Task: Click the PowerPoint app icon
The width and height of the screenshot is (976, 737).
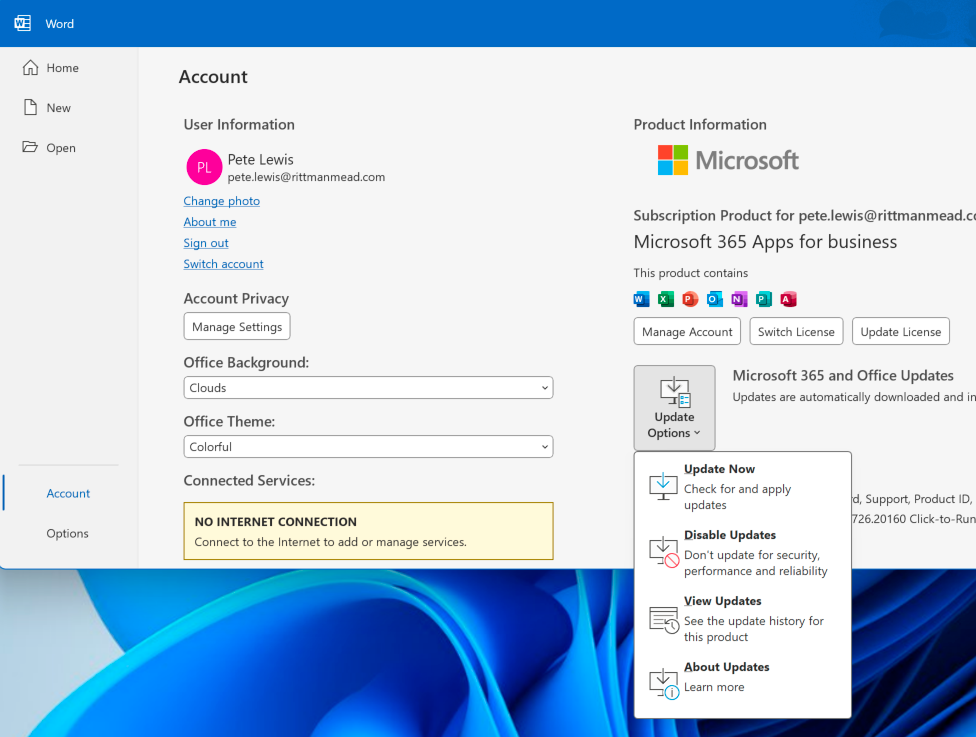Action: click(690, 299)
